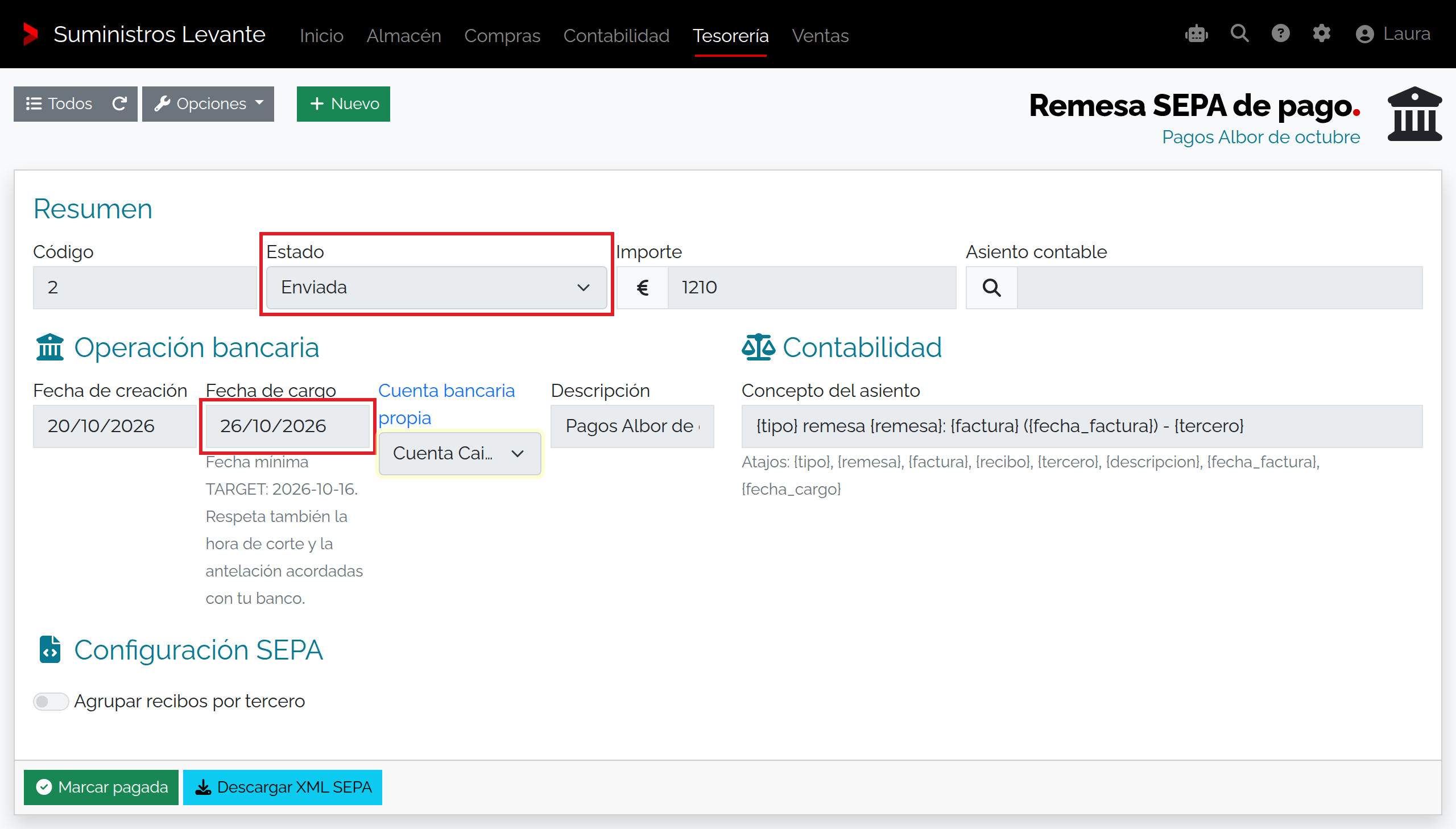1456x829 pixels.
Task: Open Laura user account menu
Action: click(1393, 34)
